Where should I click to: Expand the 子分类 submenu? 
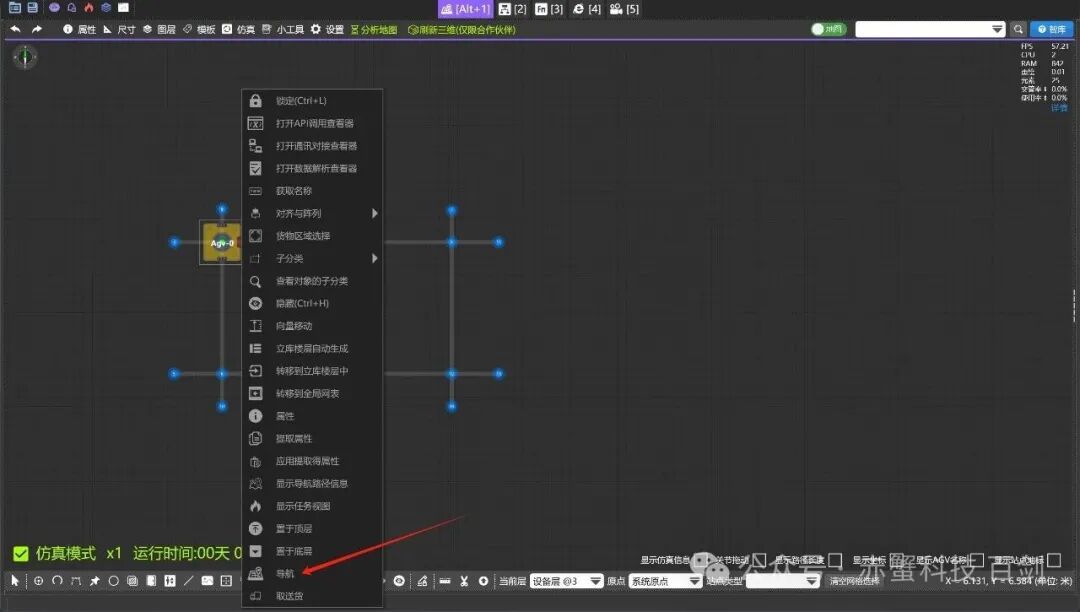312,258
